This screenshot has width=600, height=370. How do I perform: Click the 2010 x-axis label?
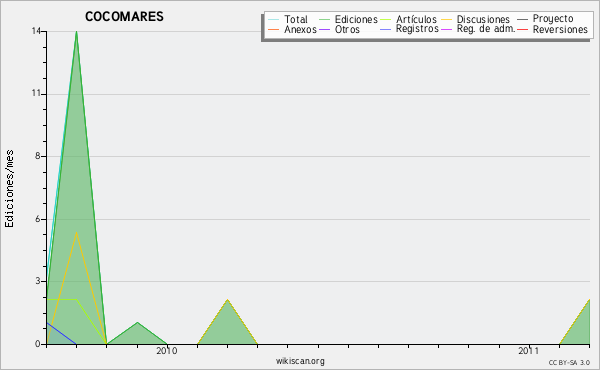166,351
